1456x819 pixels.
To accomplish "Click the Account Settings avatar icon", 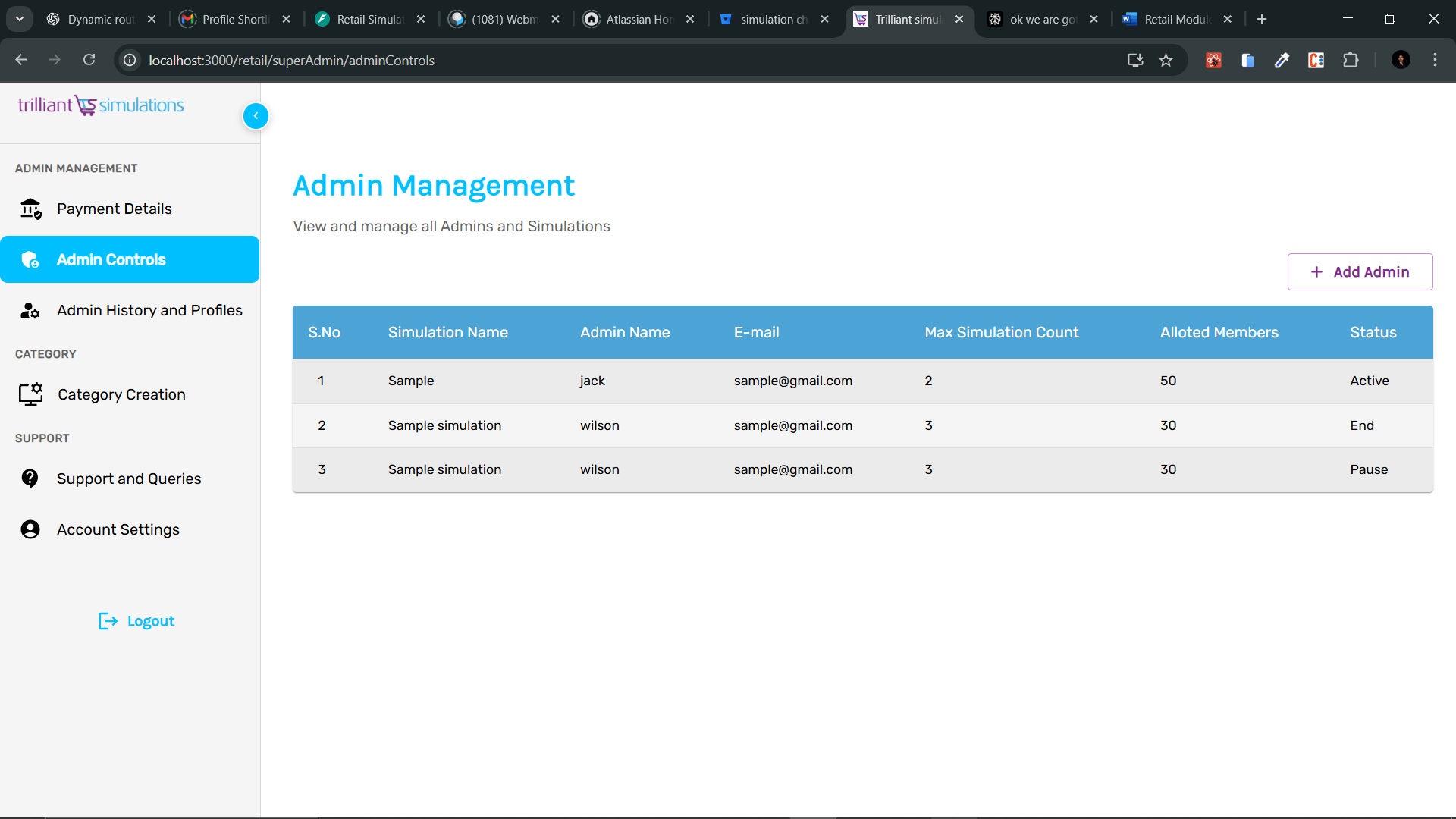I will click(x=30, y=529).
